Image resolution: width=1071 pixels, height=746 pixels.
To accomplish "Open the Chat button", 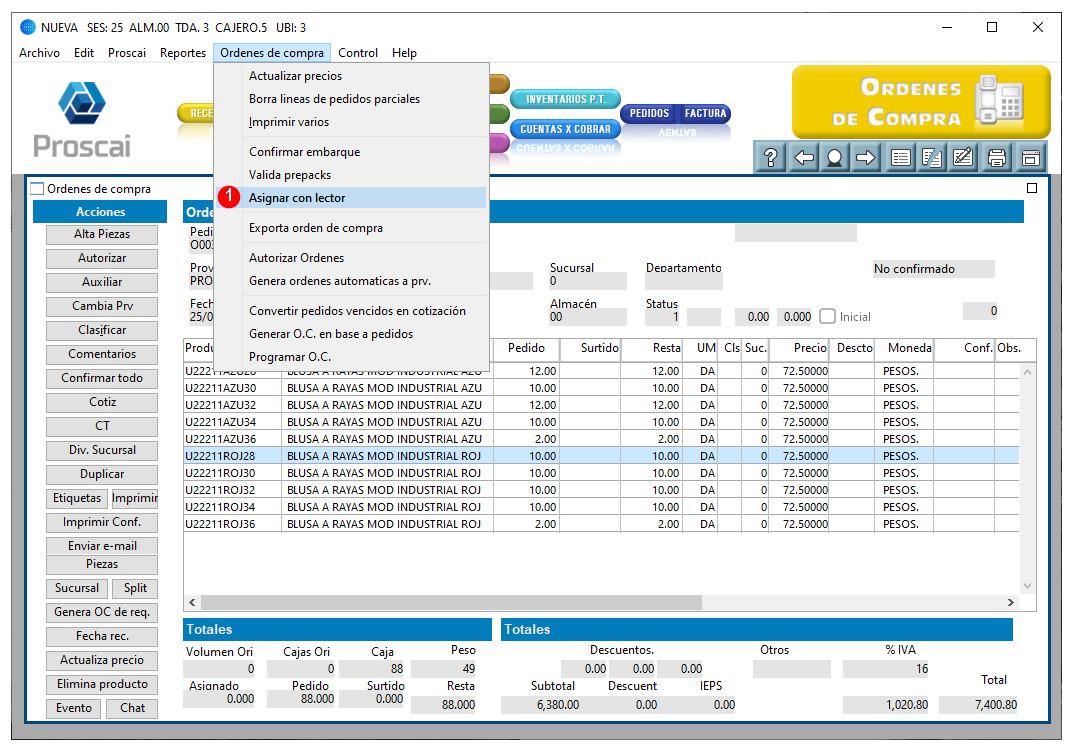I will [133, 708].
